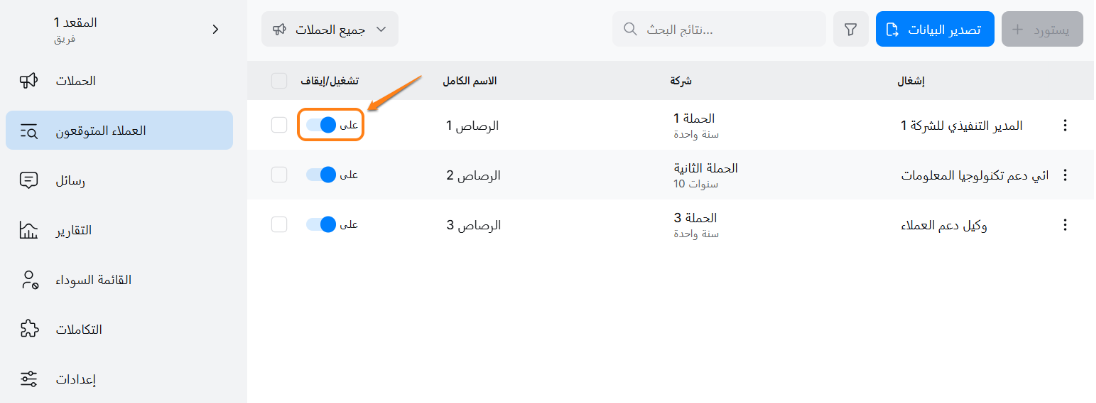This screenshot has width=1096, height=403.
Task: Expand the المقعد 1 team switcher chevron
Action: click(215, 30)
